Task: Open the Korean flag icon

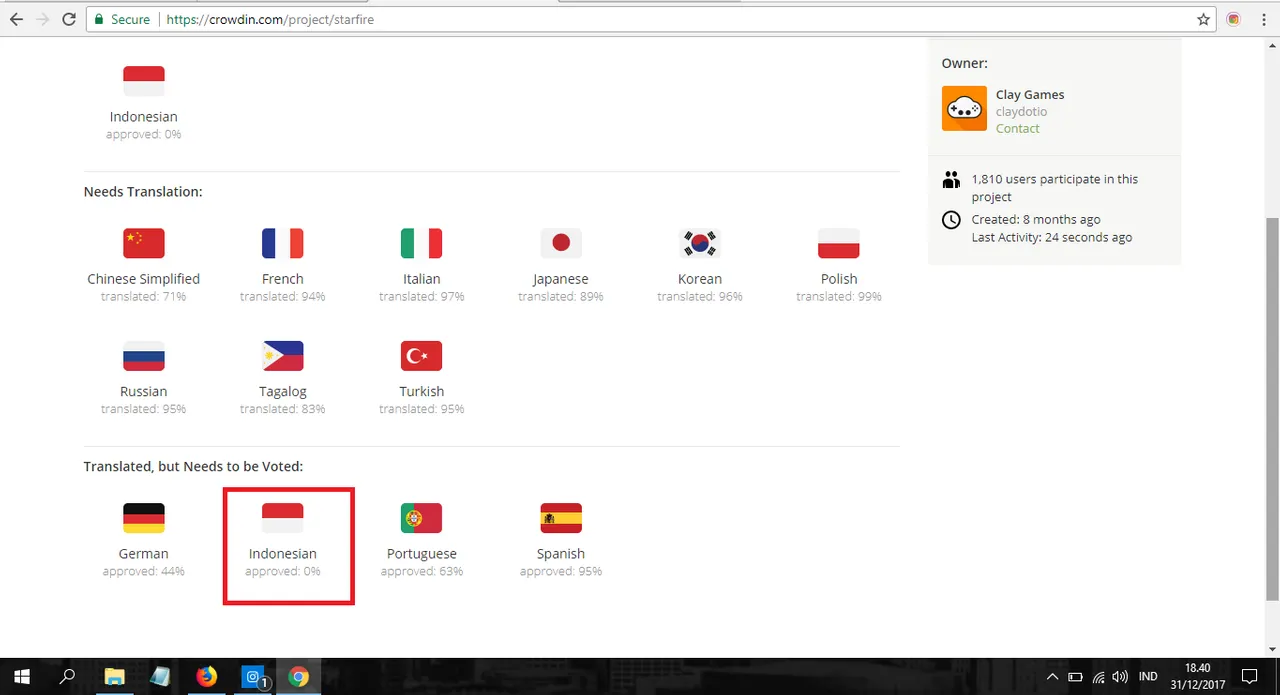Action: [x=700, y=243]
